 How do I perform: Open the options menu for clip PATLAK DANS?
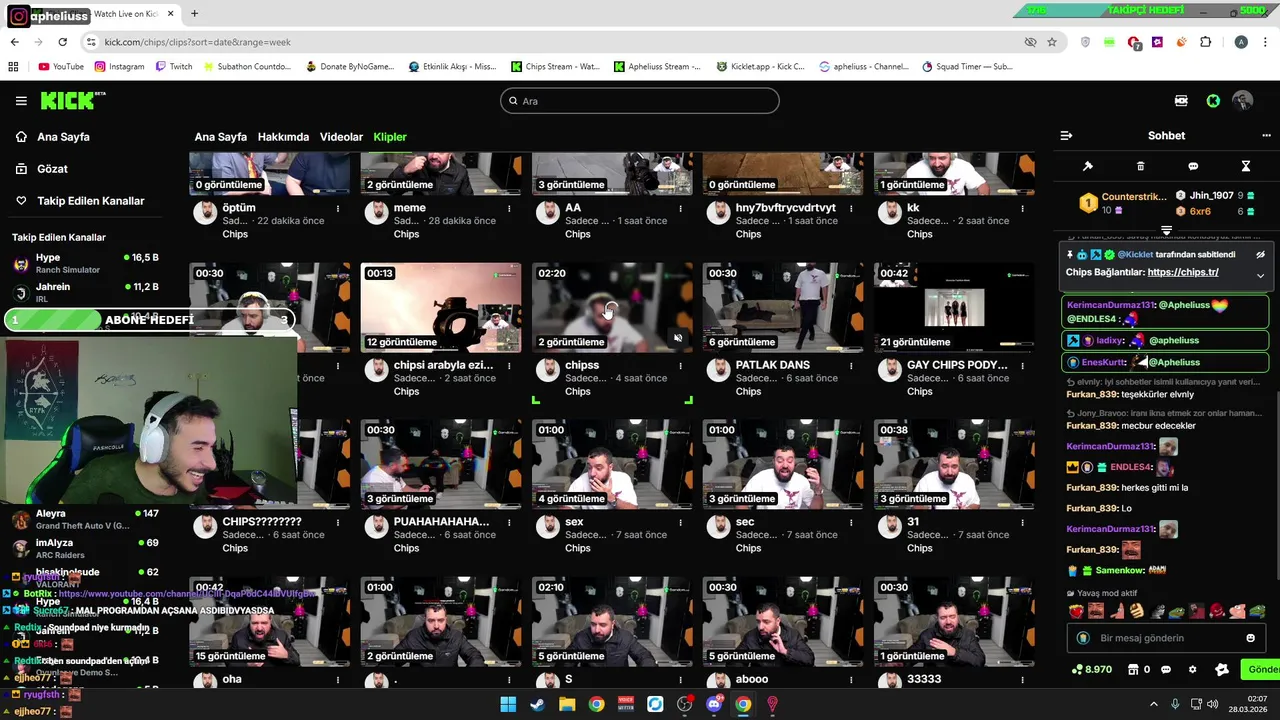point(851,365)
